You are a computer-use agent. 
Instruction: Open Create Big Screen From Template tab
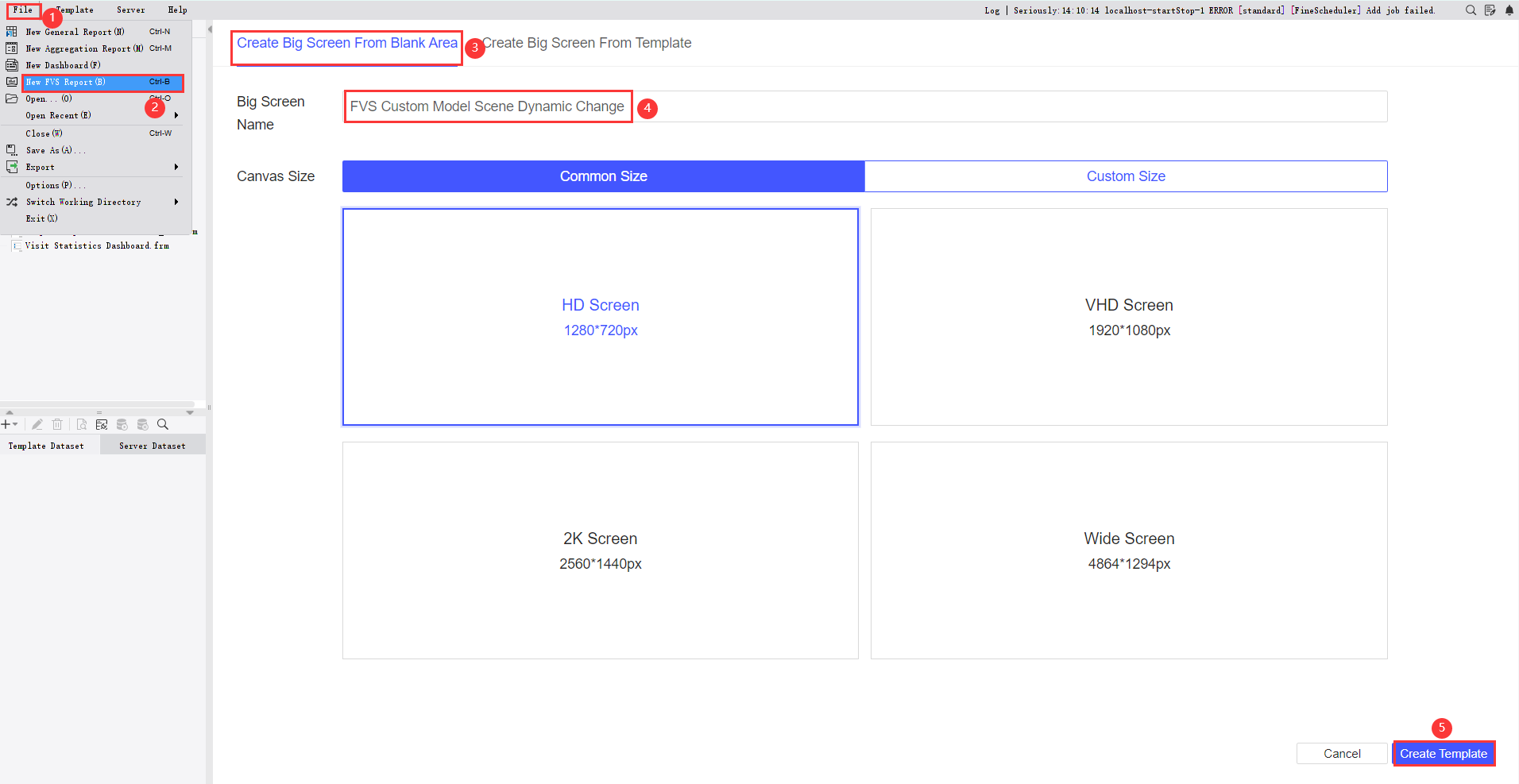click(586, 43)
